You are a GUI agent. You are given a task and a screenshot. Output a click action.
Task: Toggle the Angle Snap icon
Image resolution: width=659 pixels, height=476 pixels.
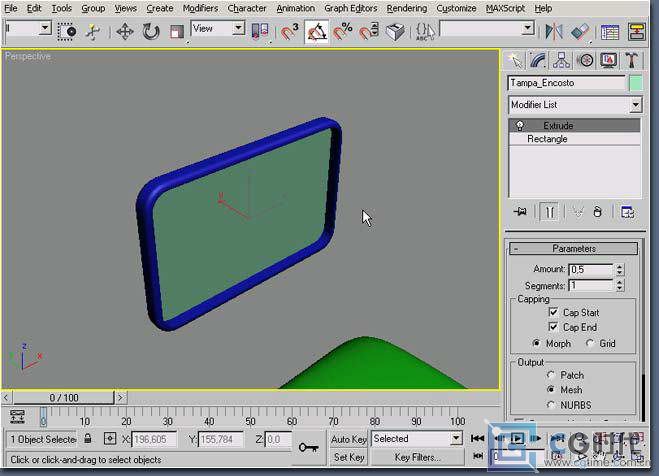click(x=316, y=32)
